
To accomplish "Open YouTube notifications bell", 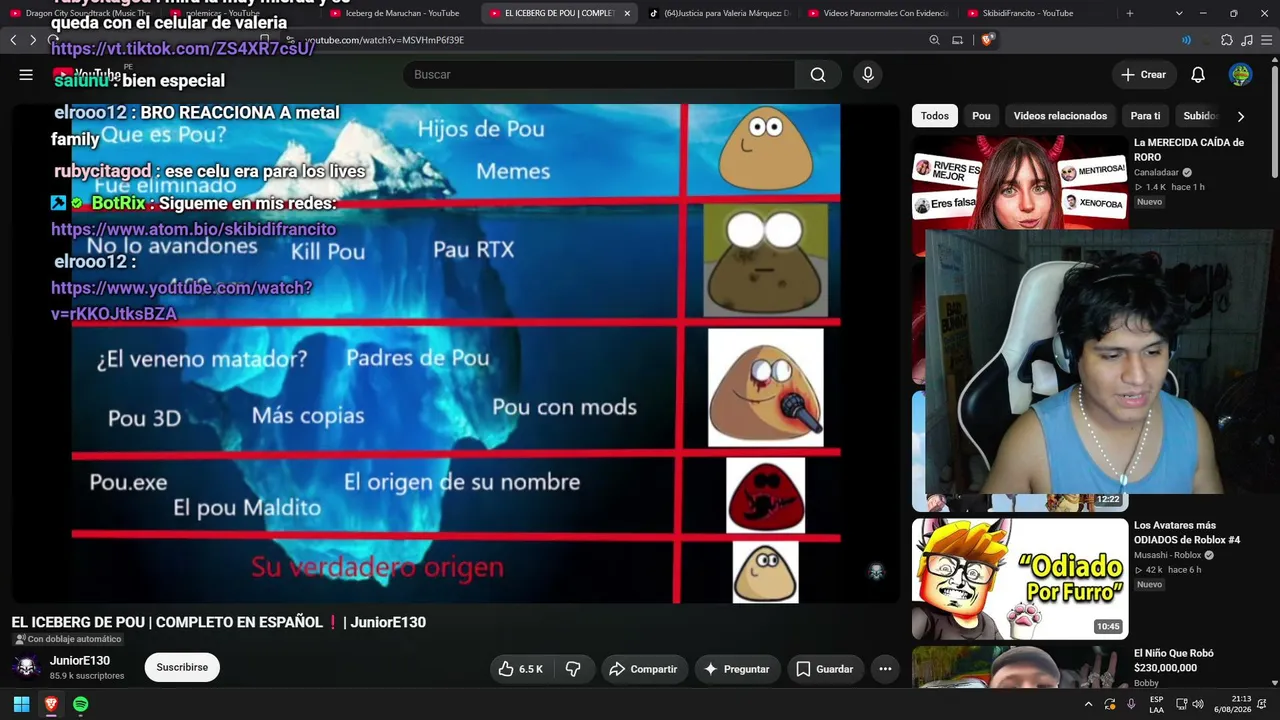I will [x=1198, y=75].
